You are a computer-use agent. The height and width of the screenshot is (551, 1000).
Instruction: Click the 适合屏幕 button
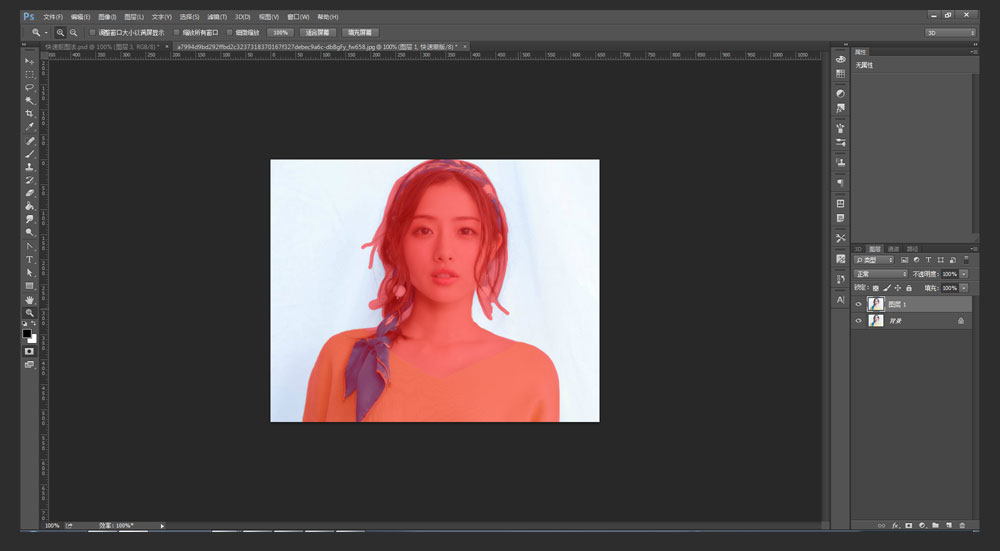pyautogui.click(x=317, y=32)
